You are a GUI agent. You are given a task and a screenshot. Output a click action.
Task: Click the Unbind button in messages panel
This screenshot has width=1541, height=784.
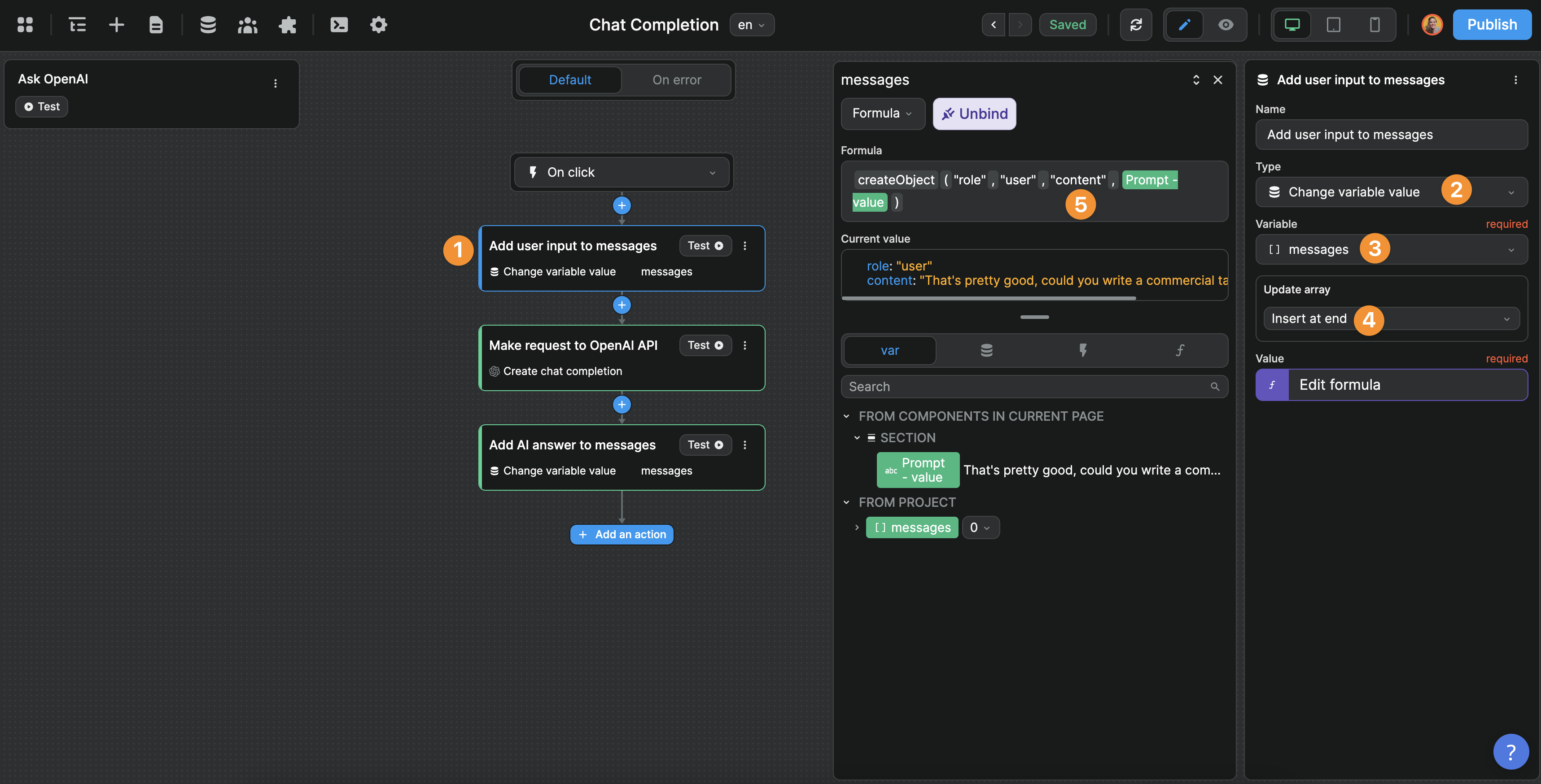coord(974,113)
